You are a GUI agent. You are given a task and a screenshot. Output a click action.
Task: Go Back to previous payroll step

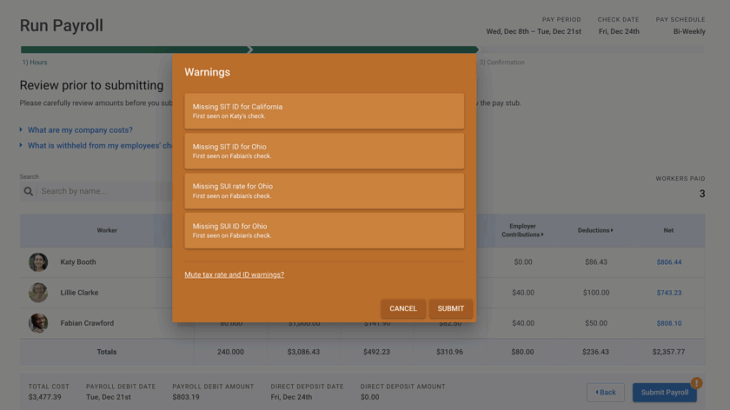pos(605,392)
